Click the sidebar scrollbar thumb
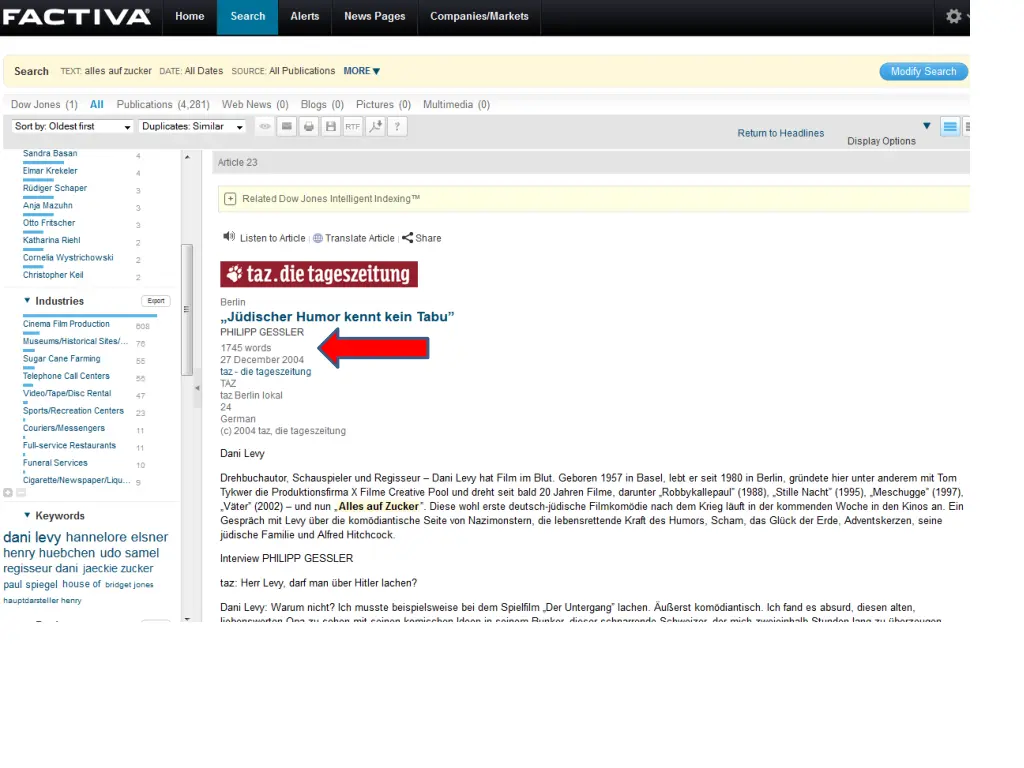Viewport: 1024px width, 768px height. coord(187,310)
